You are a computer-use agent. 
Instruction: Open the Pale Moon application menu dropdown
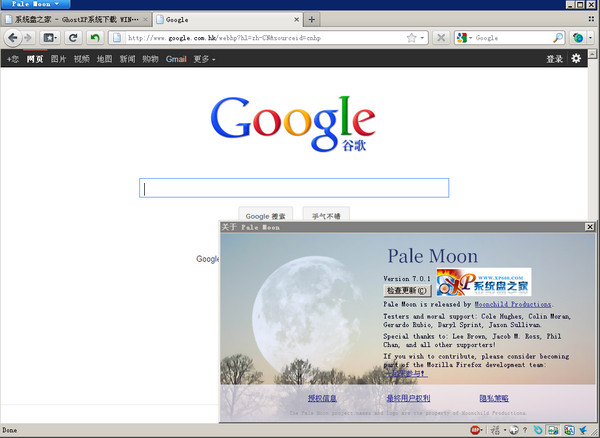click(35, 4)
